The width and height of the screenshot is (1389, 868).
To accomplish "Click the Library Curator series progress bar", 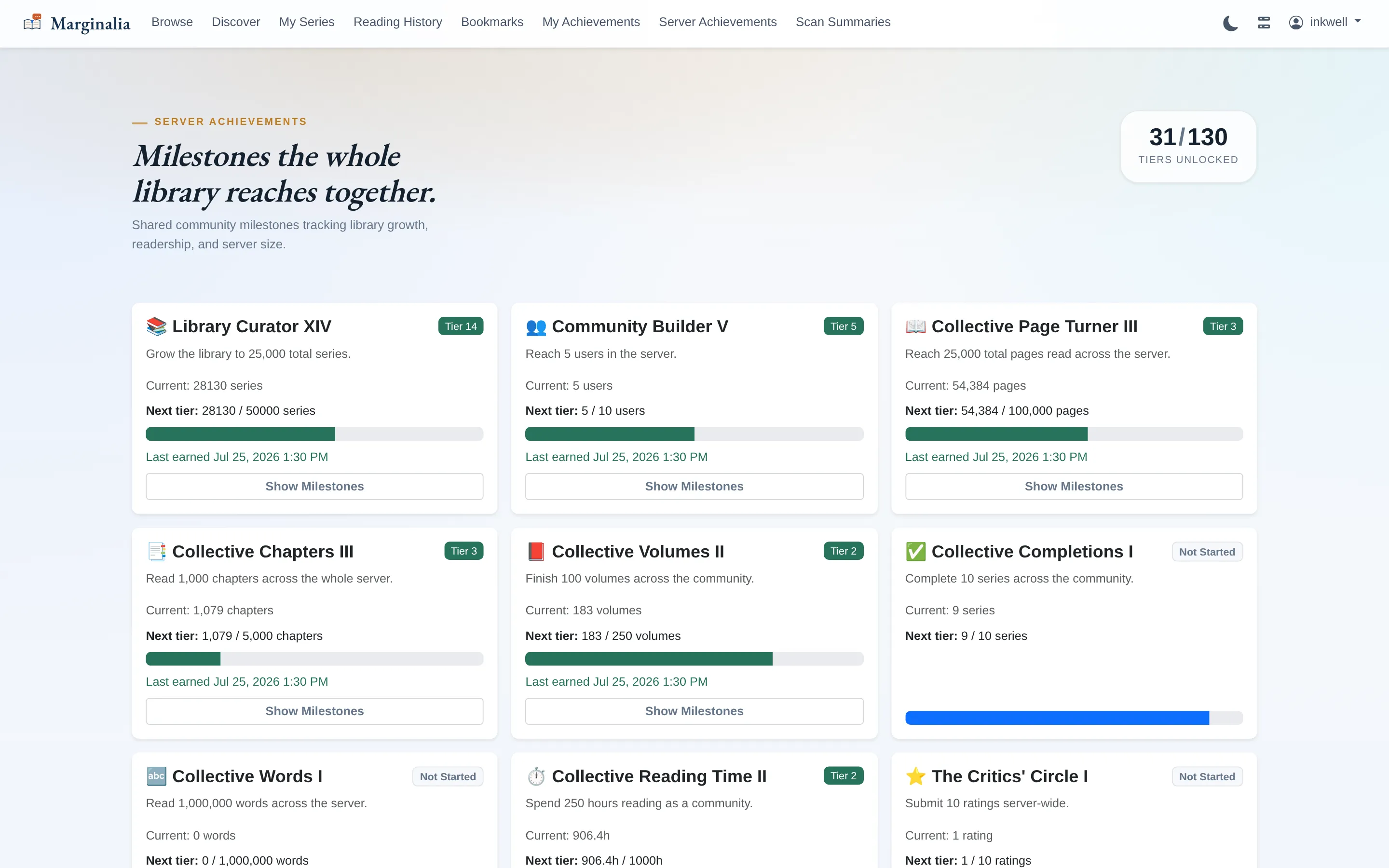I will click(314, 434).
